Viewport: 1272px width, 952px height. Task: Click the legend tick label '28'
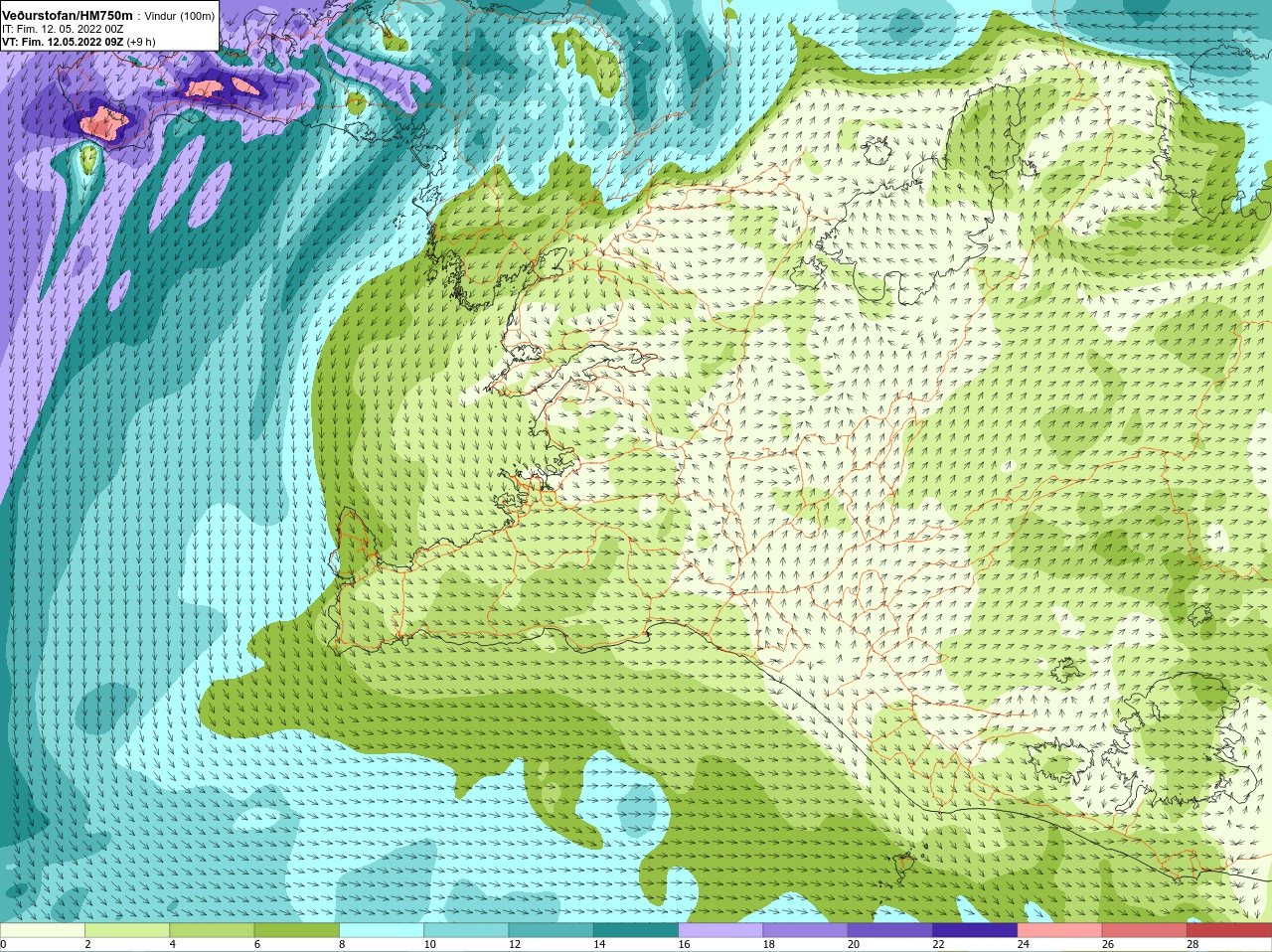coord(1193,944)
